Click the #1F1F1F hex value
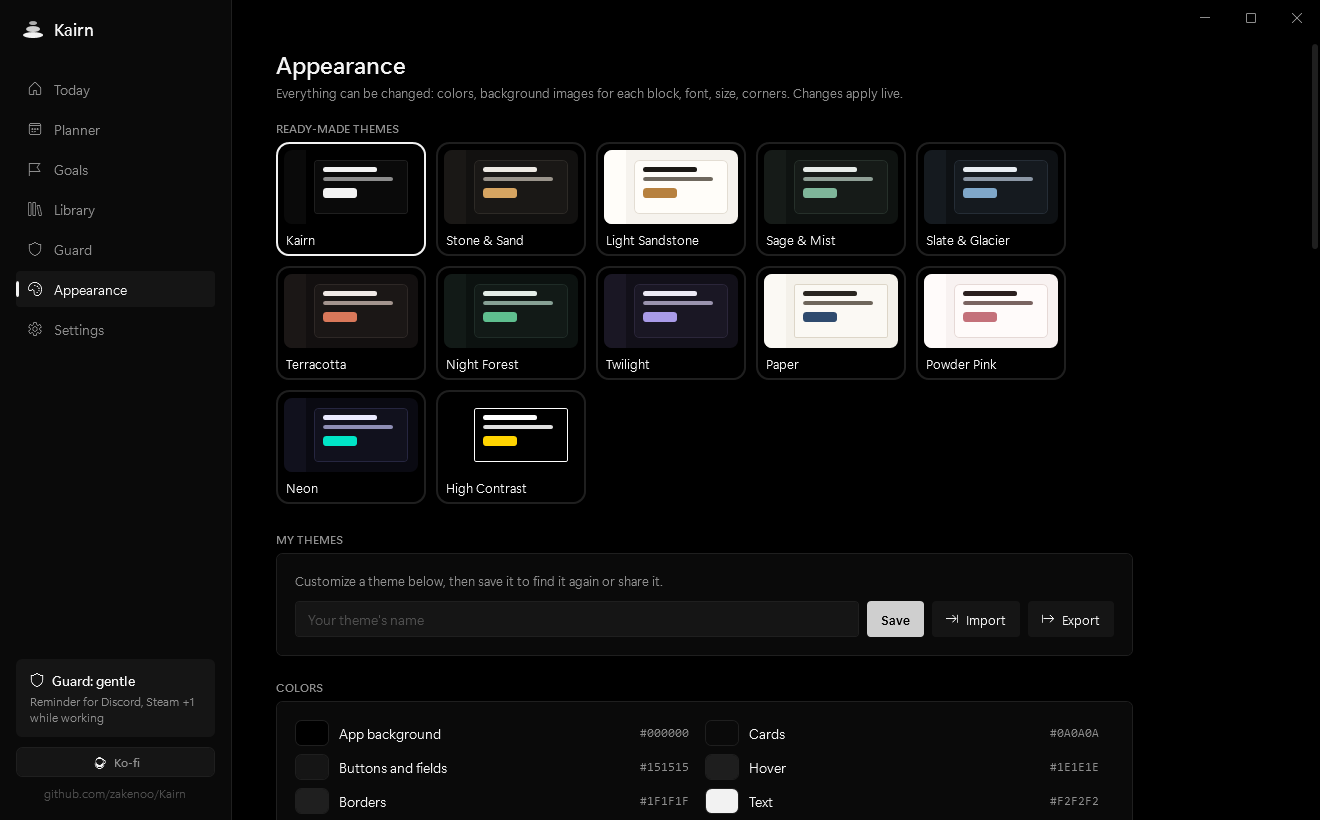This screenshot has height=820, width=1320. click(x=664, y=801)
